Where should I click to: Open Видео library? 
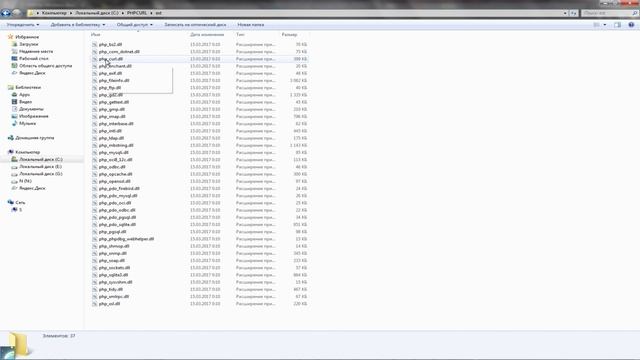point(25,102)
